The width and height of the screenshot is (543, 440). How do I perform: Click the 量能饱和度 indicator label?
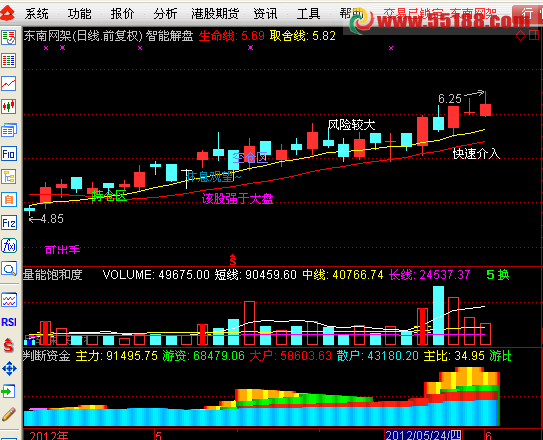point(53,275)
